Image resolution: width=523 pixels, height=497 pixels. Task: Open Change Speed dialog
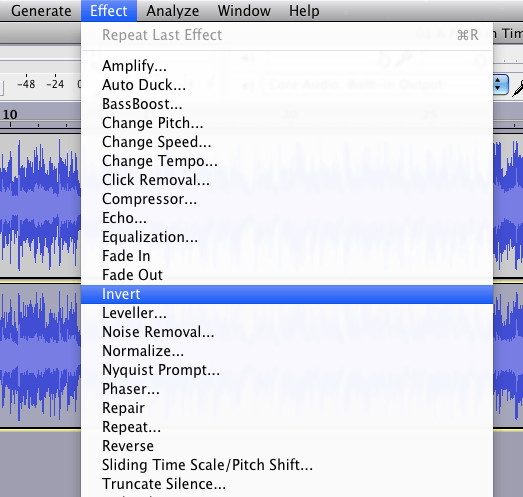pos(287,142)
